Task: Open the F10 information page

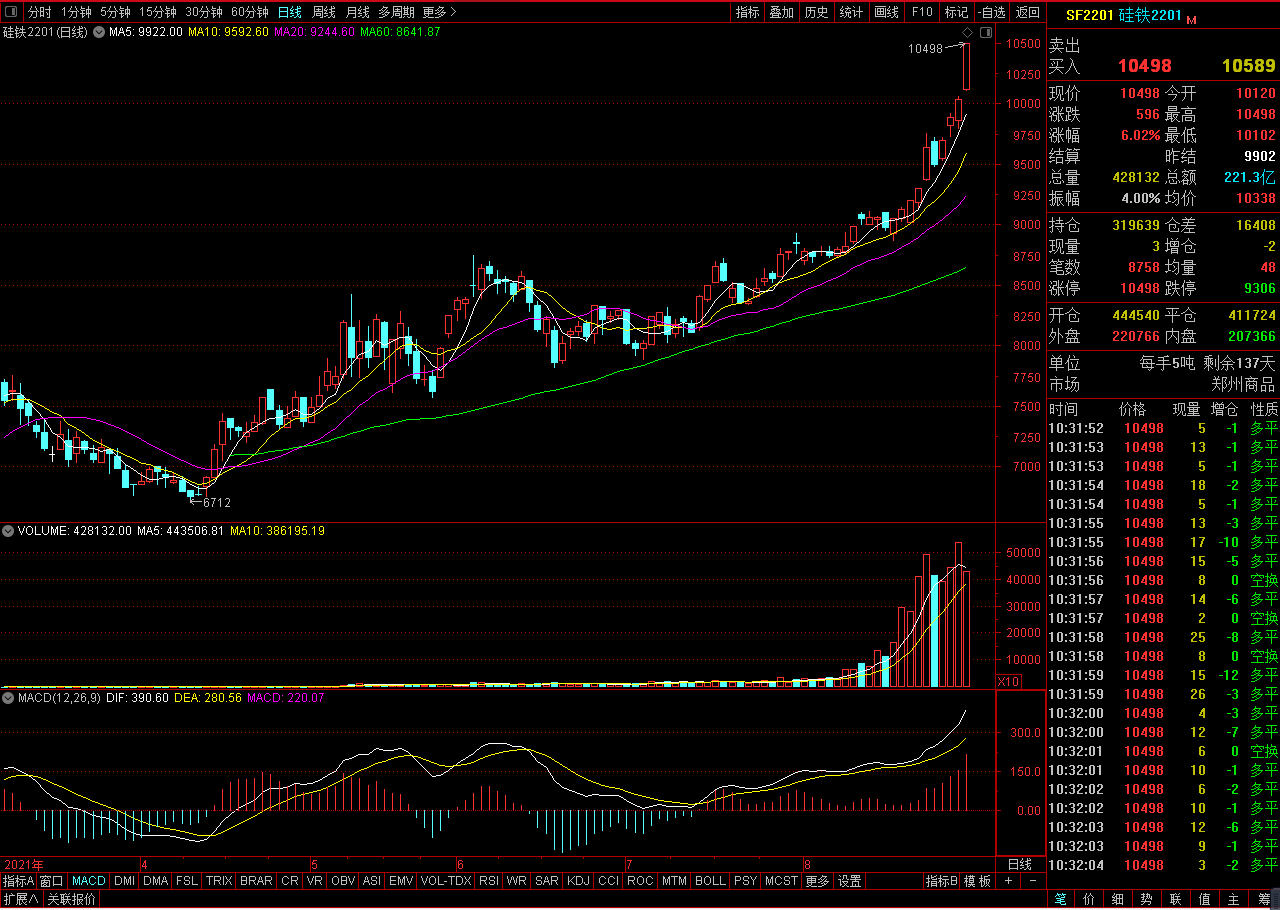Action: click(922, 12)
